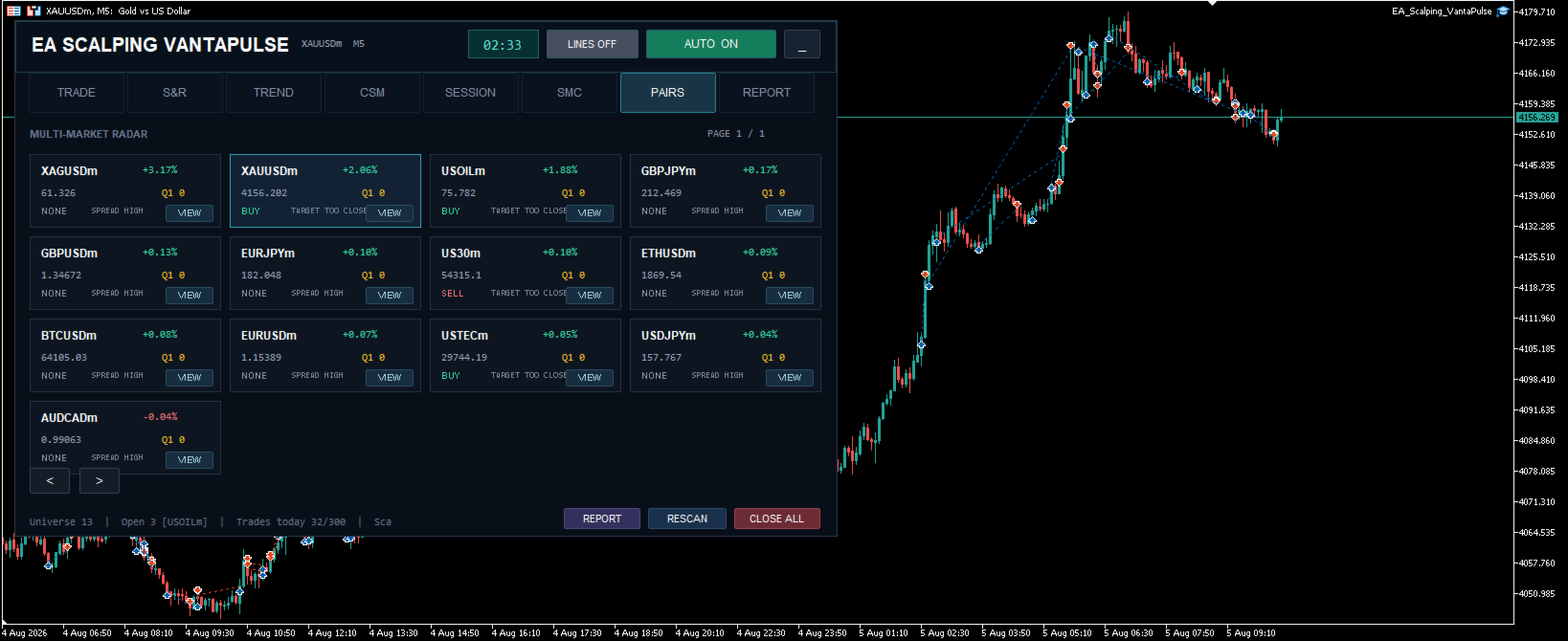View the XAGUSDm pair chart
Screen dimensions: 1568x641
[x=190, y=213]
